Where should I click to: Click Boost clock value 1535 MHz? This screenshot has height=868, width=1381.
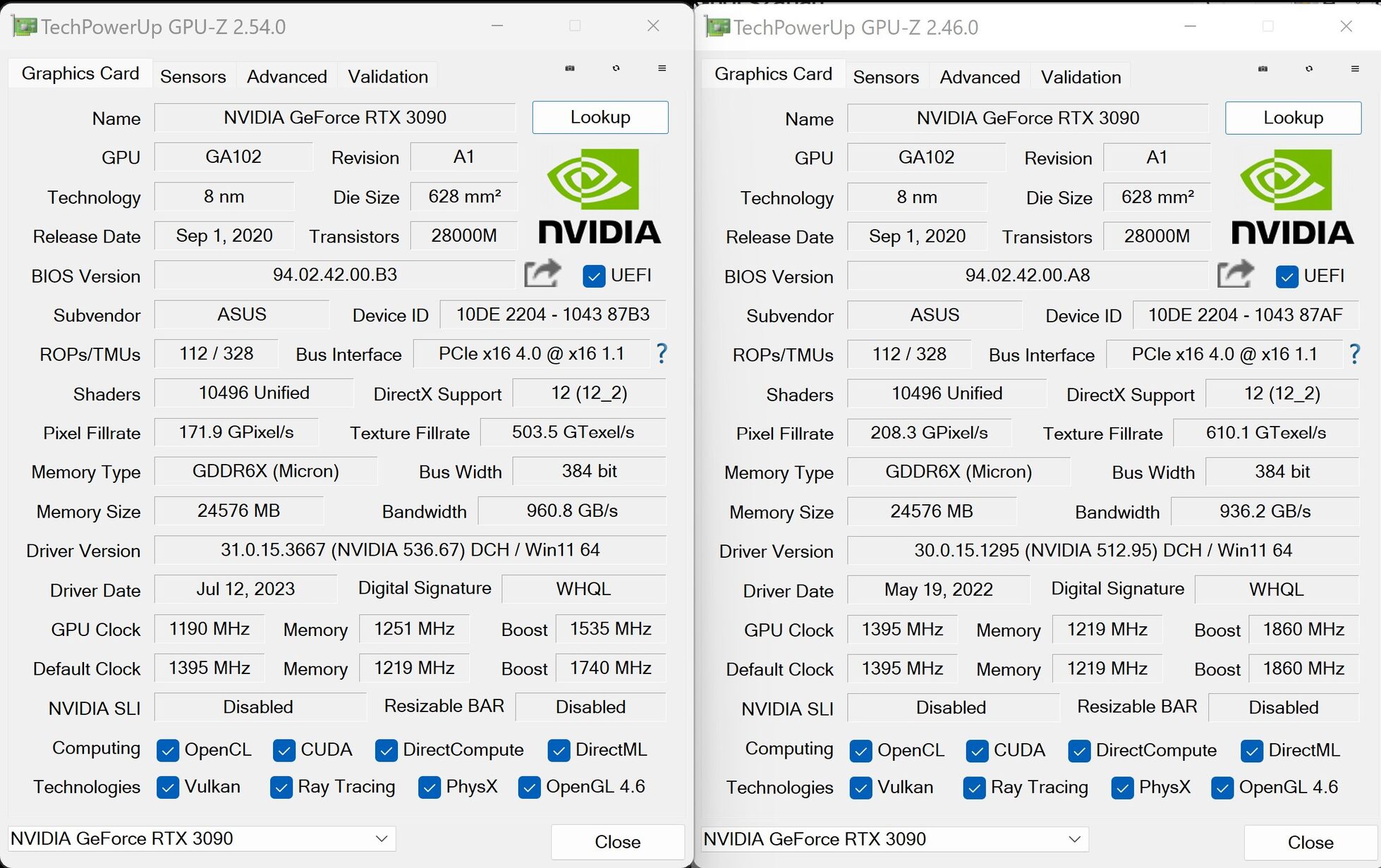[x=611, y=628]
